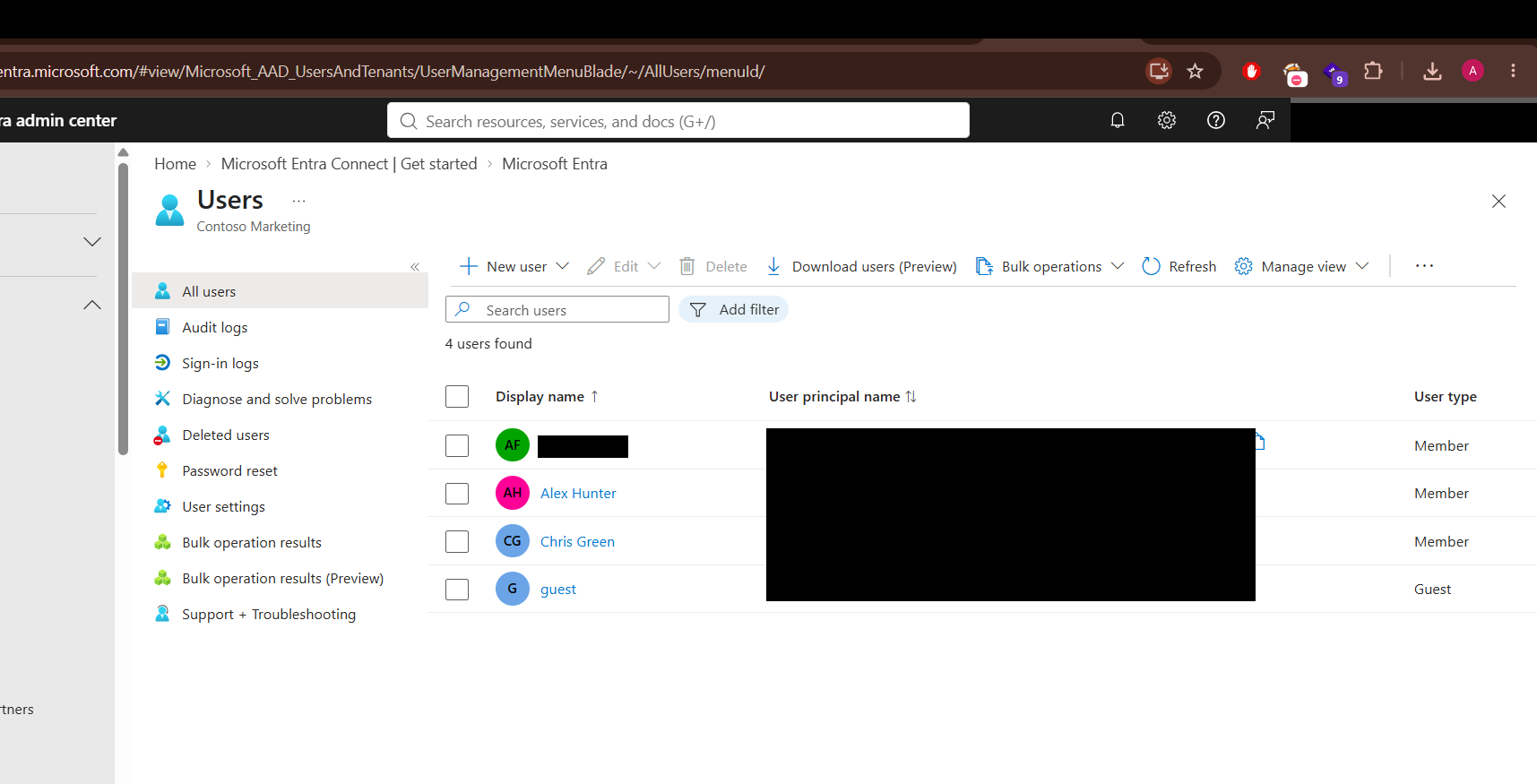1537x784 pixels.
Task: Open the browser profile avatar
Action: point(1472,71)
